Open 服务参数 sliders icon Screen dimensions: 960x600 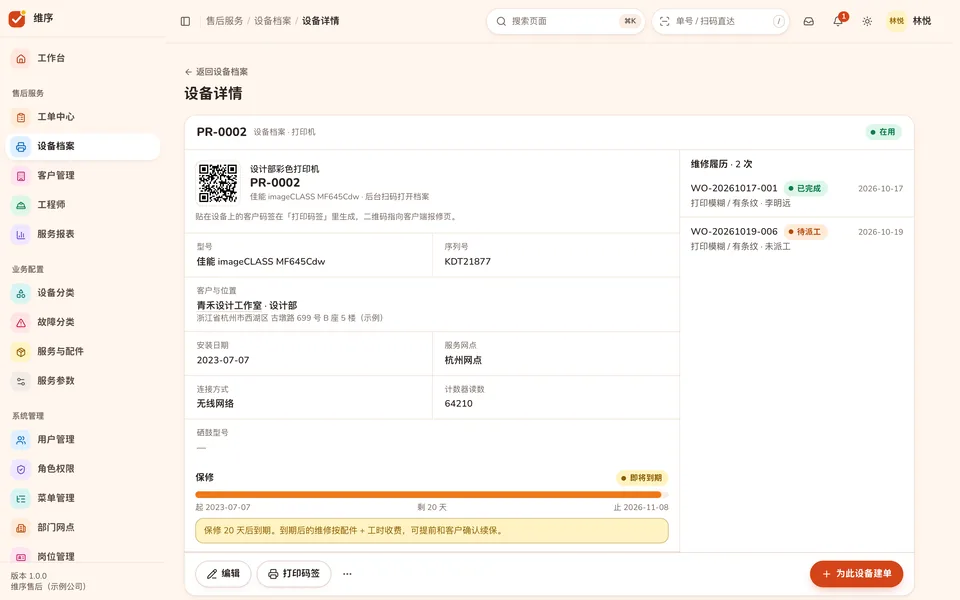tap(21, 381)
